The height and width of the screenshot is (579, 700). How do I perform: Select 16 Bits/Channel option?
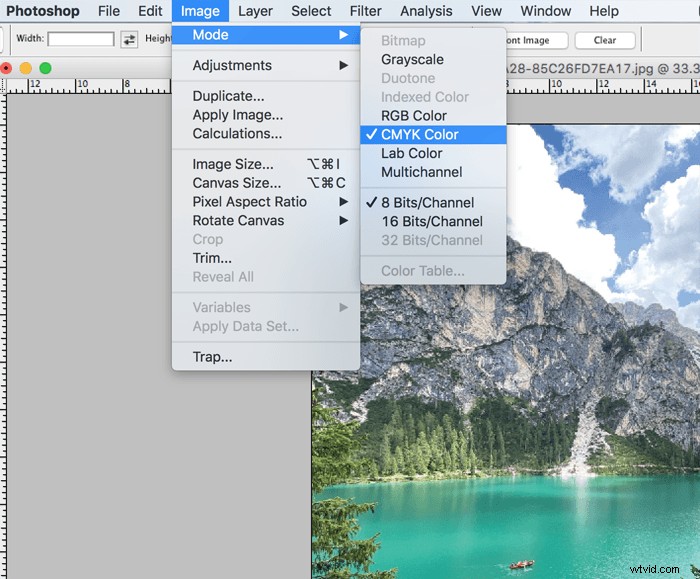click(x=433, y=221)
